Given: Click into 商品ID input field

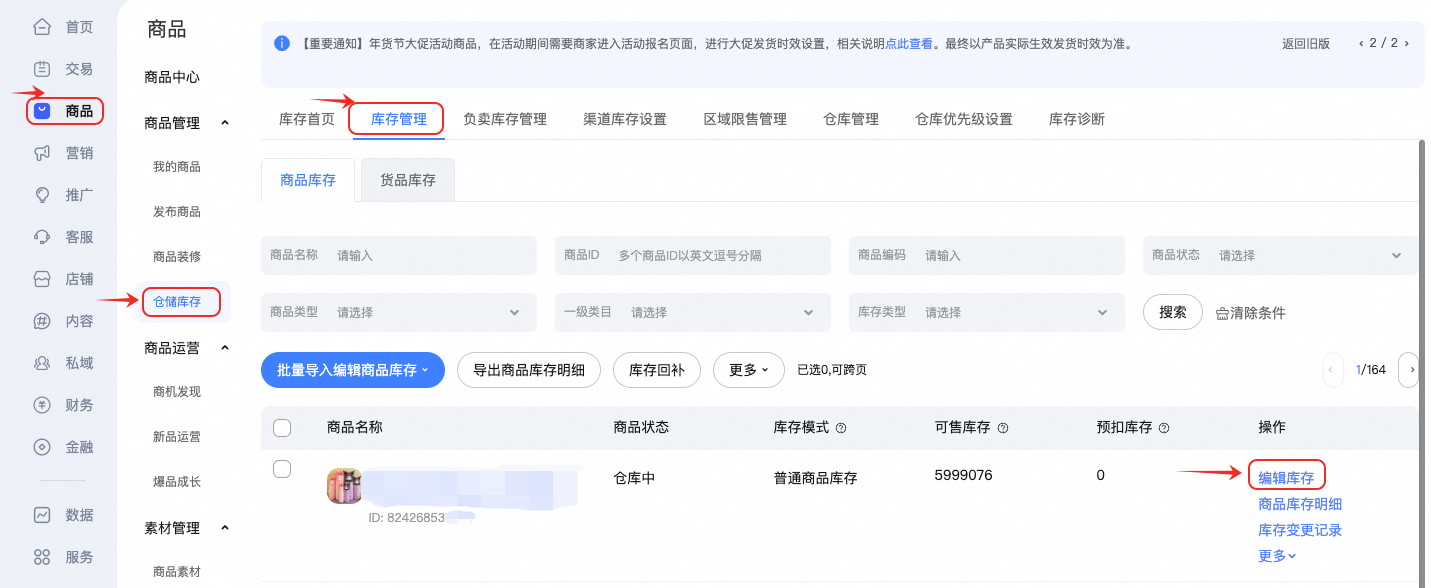Looking at the screenshot, I should (693, 255).
